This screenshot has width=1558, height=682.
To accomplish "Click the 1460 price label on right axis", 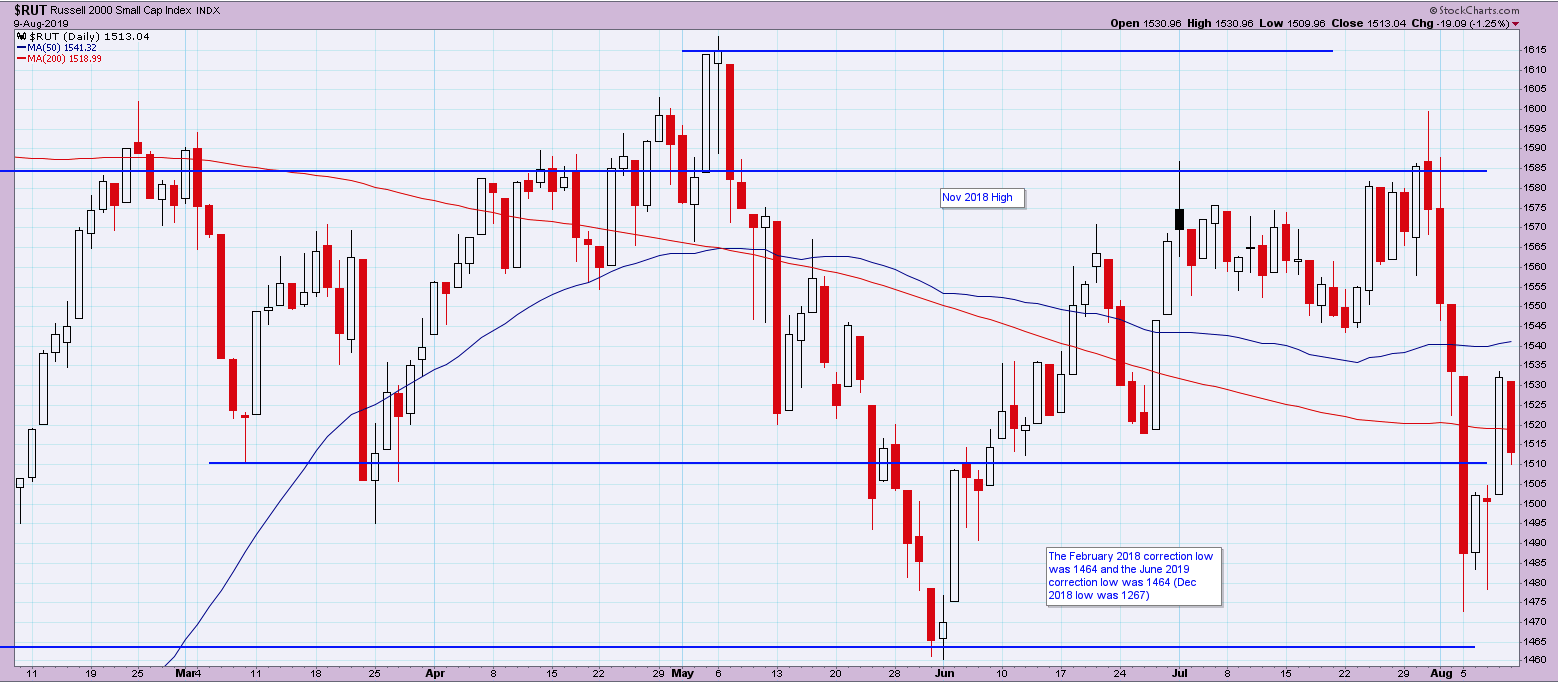I will (1534, 660).
